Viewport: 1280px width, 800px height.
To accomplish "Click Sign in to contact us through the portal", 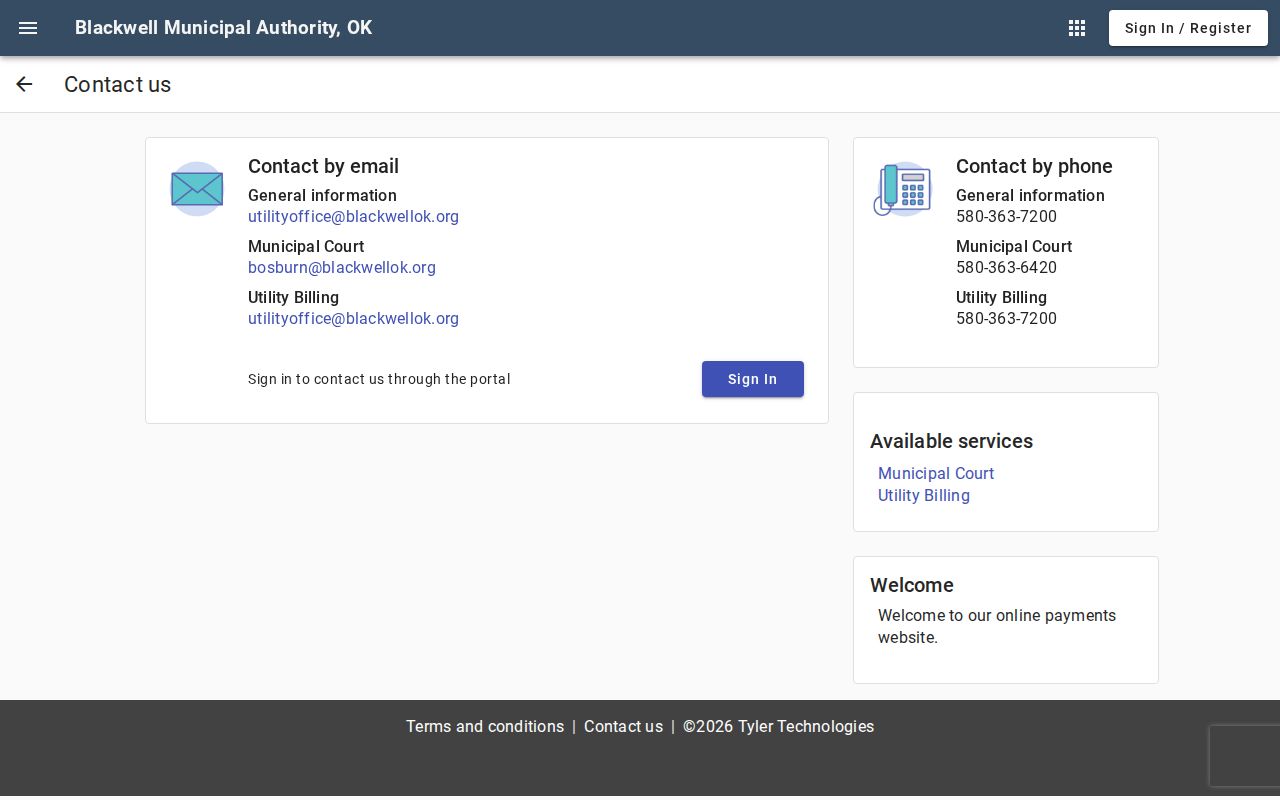I will tap(379, 379).
